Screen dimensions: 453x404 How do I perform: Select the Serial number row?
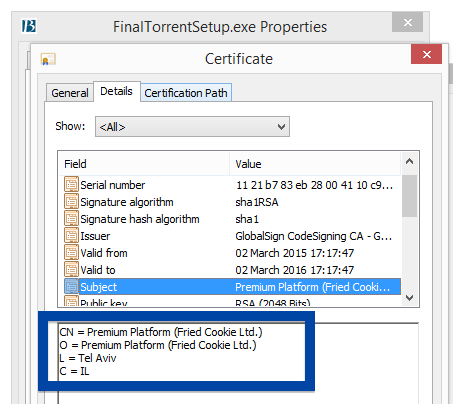click(x=230, y=185)
